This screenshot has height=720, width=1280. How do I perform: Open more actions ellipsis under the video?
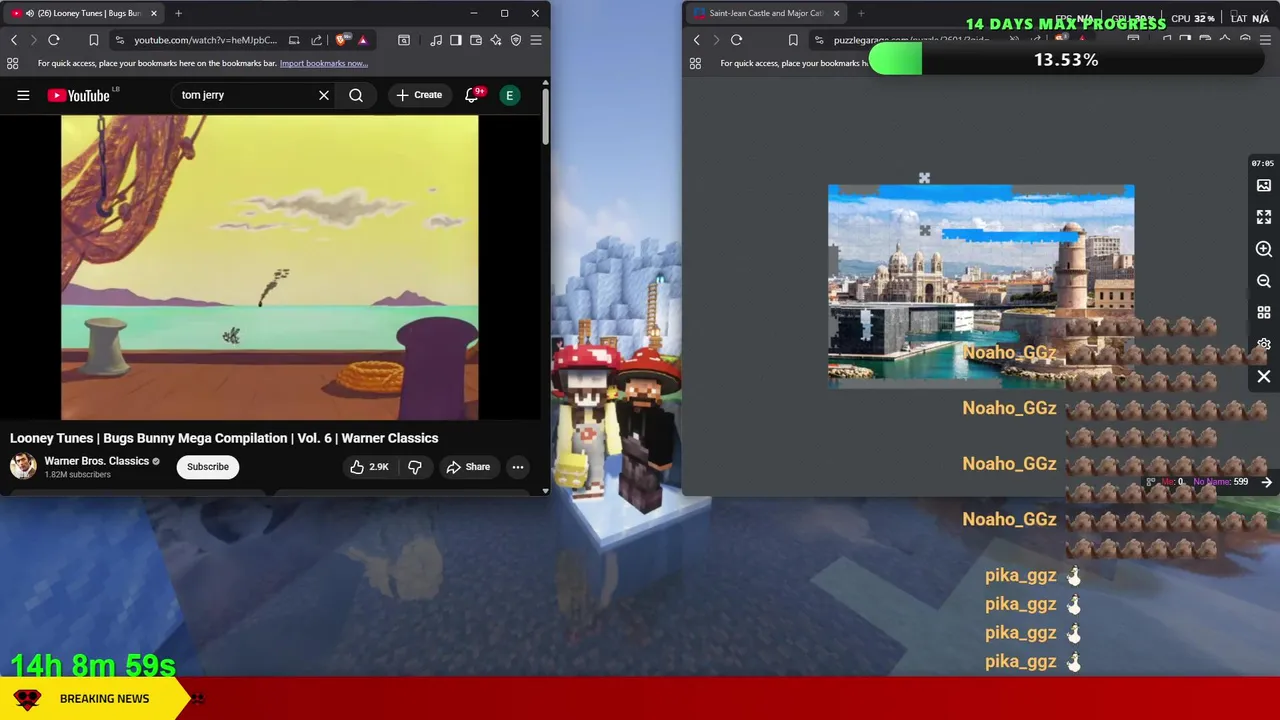(x=518, y=467)
